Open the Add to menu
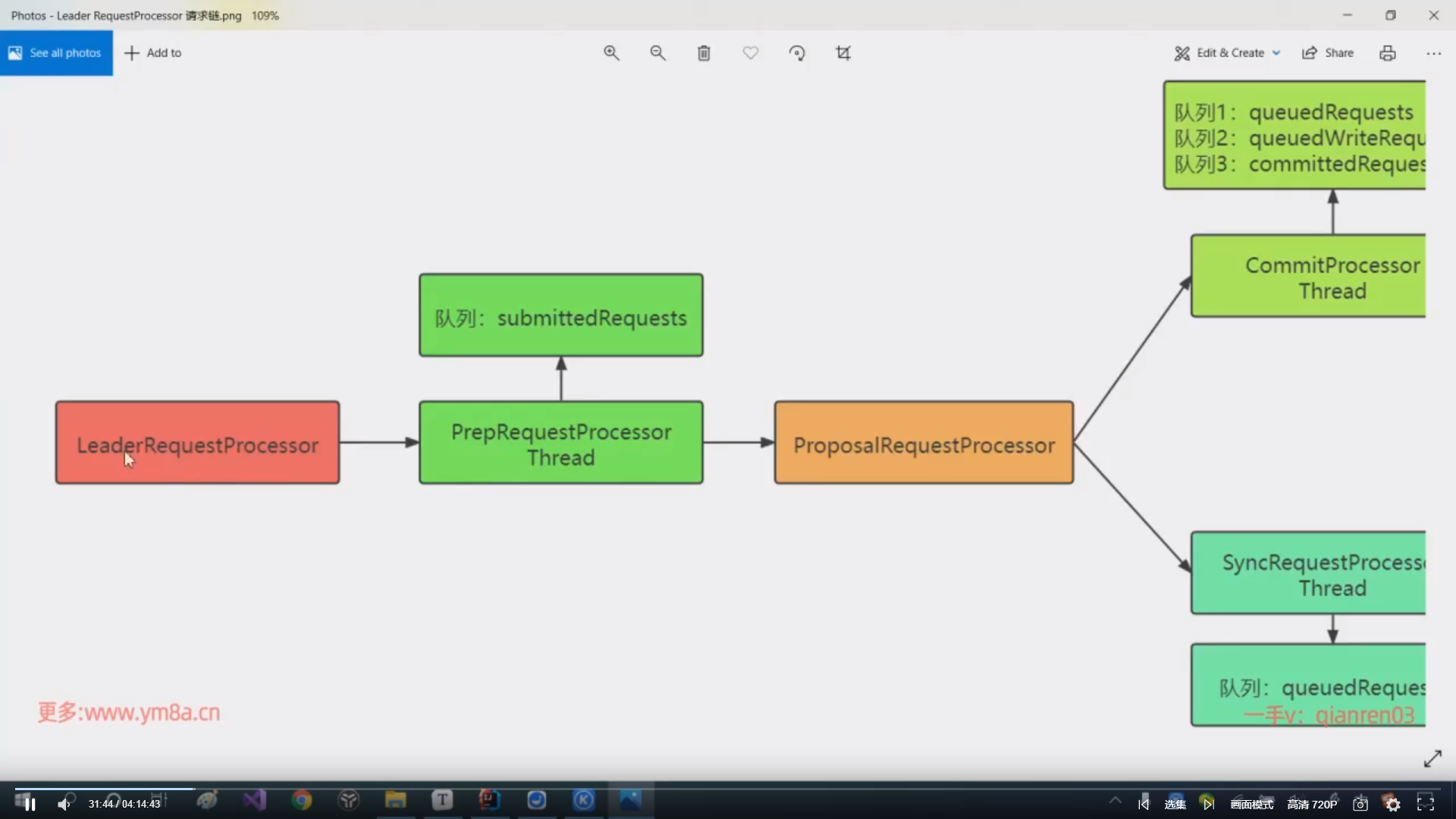The width and height of the screenshot is (1456, 819). point(153,53)
